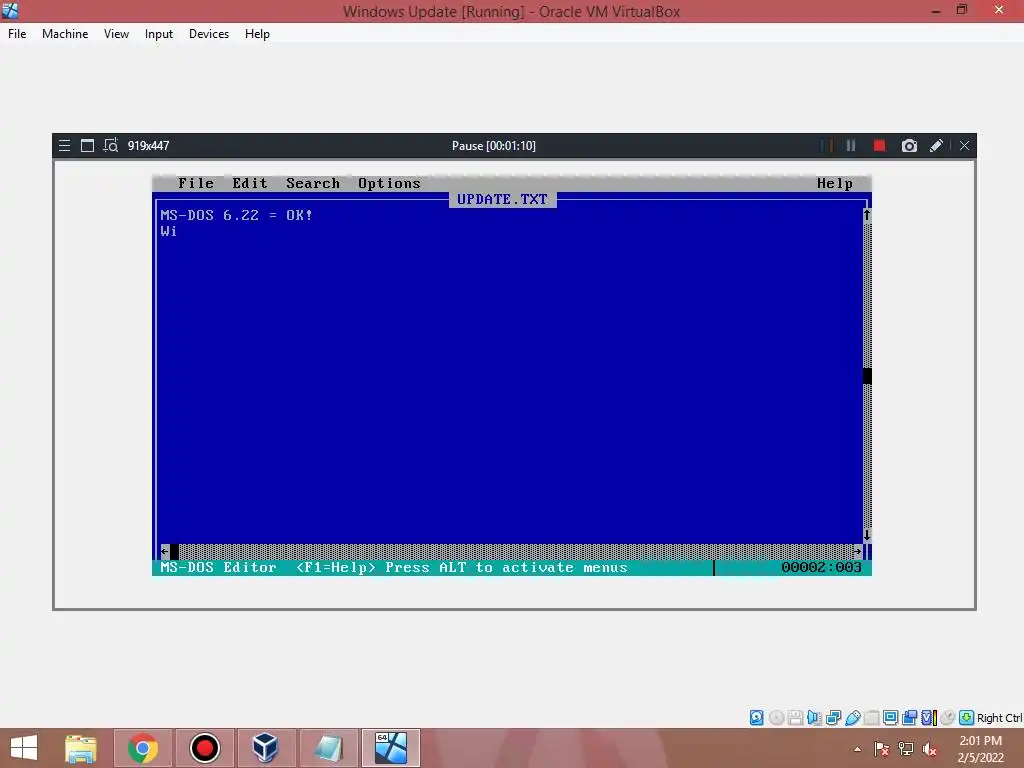Click the mouse integration status icon
Screen dimensions: 1024x768
pos(948,718)
